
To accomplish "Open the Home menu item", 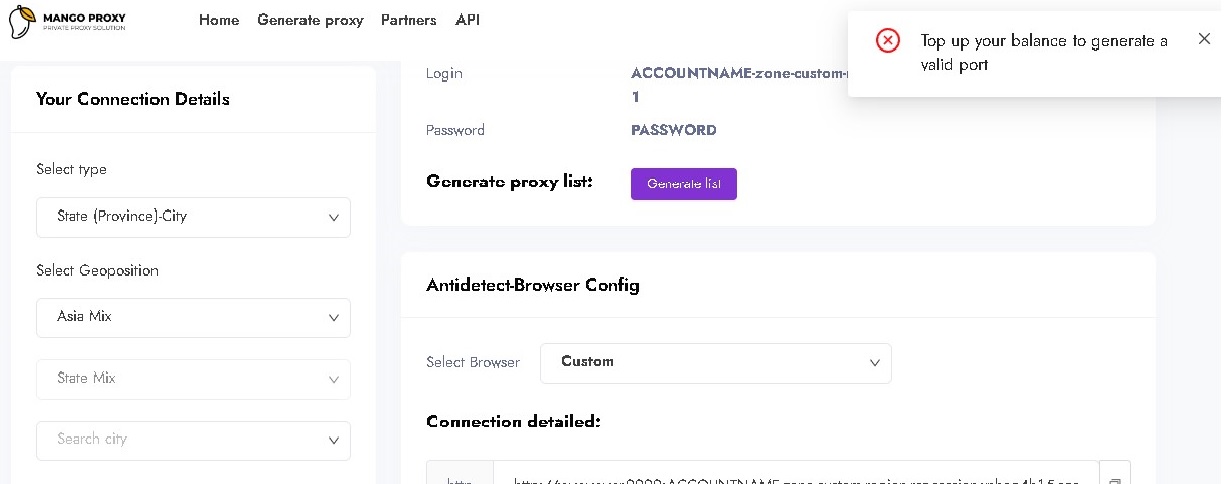I will (219, 20).
